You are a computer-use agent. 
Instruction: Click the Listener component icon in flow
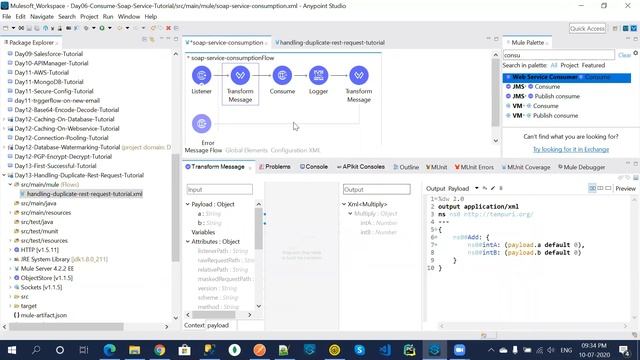pos(202,76)
